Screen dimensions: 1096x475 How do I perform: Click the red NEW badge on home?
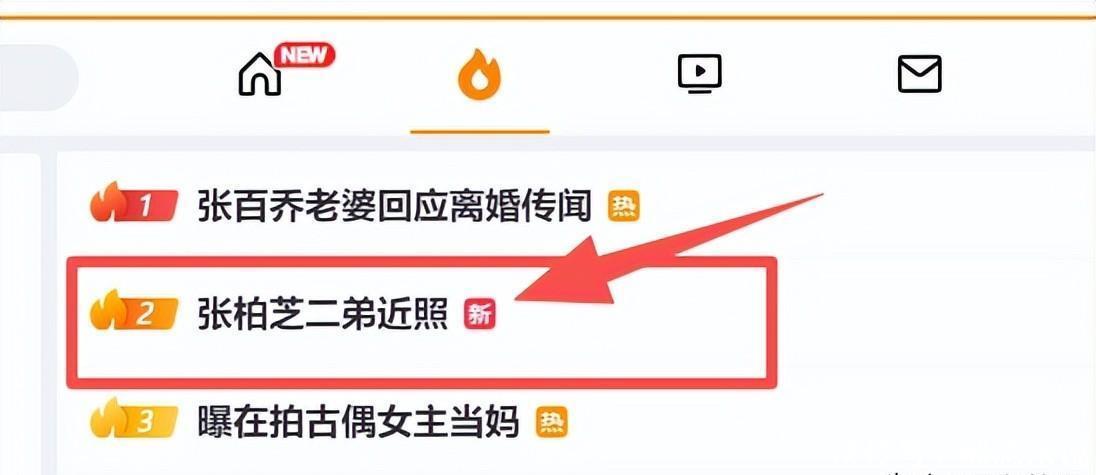pos(304,55)
